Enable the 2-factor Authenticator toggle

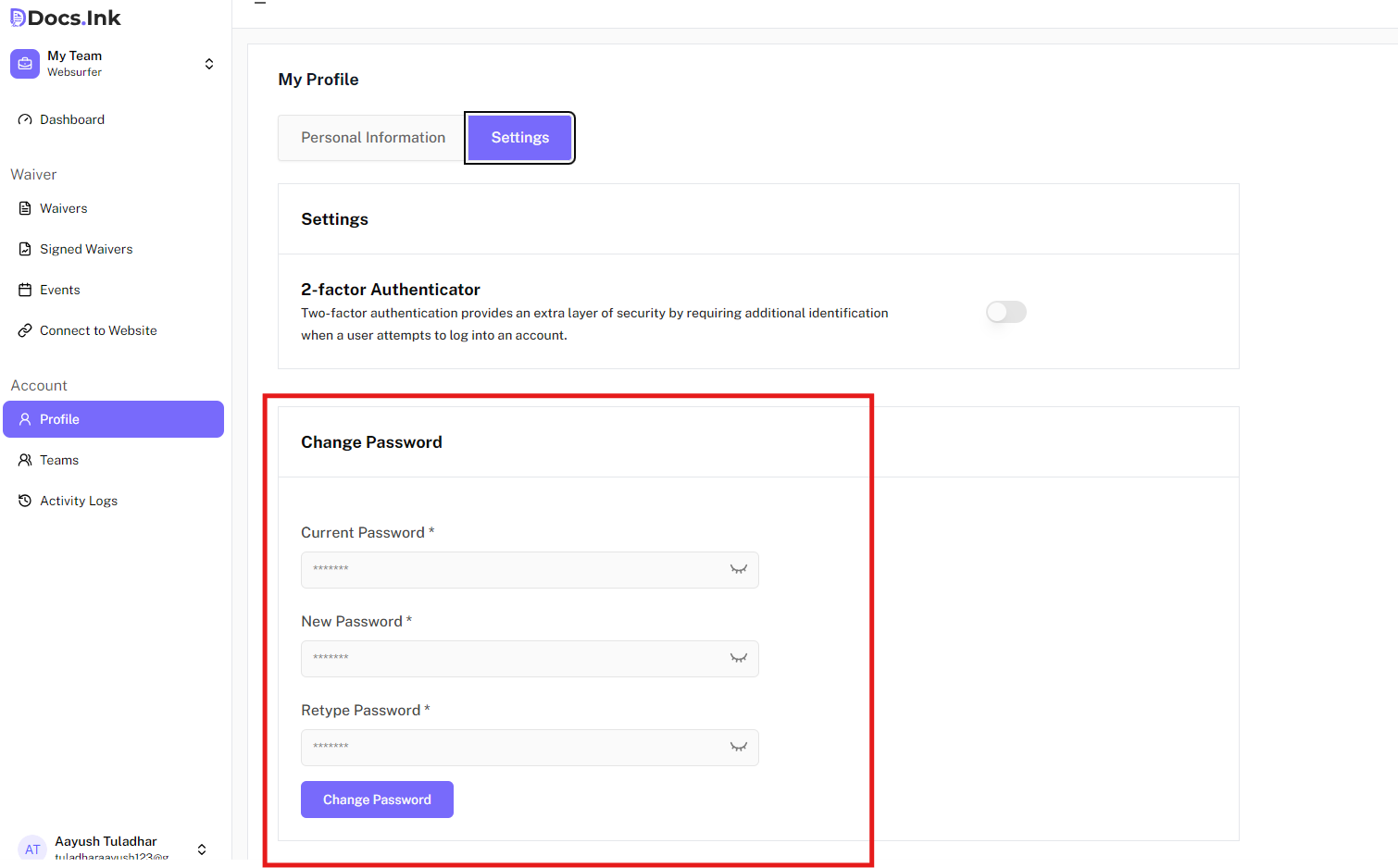[1005, 312]
